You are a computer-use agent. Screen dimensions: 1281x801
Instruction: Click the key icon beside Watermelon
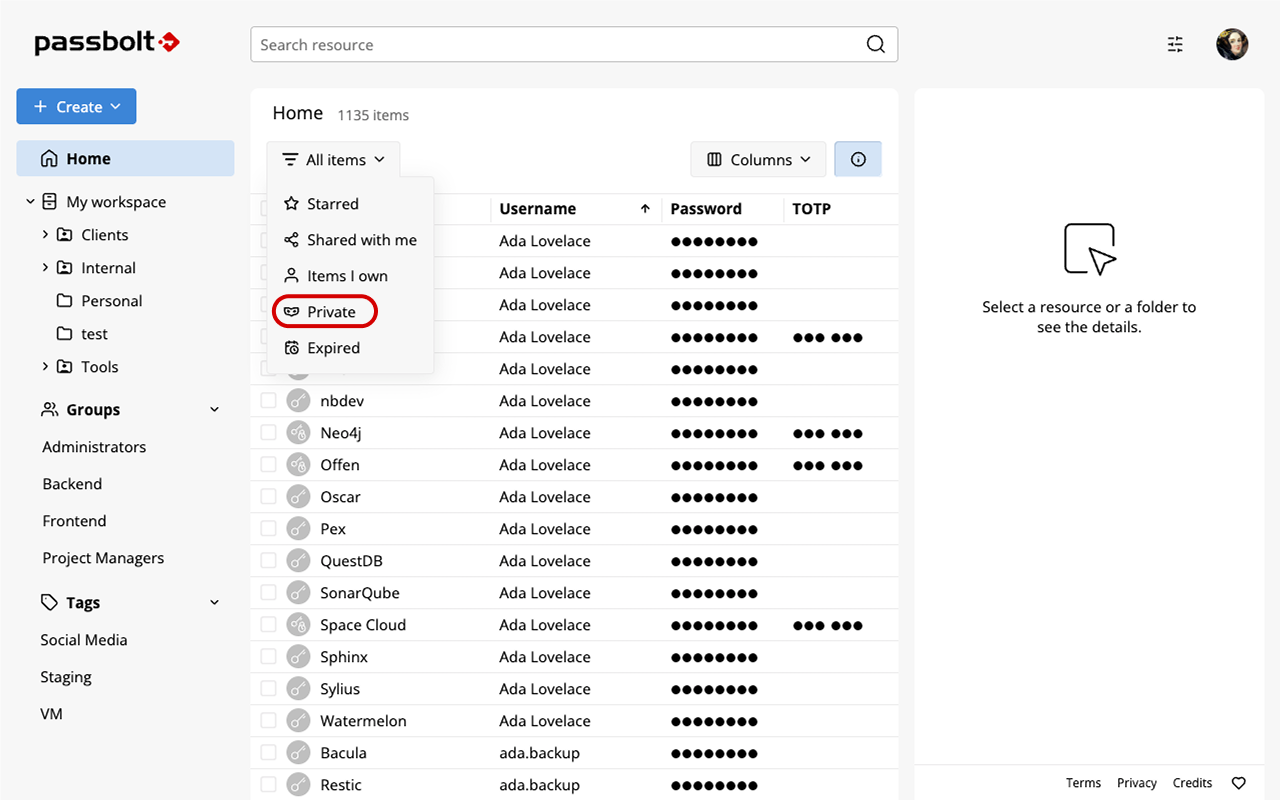297,721
